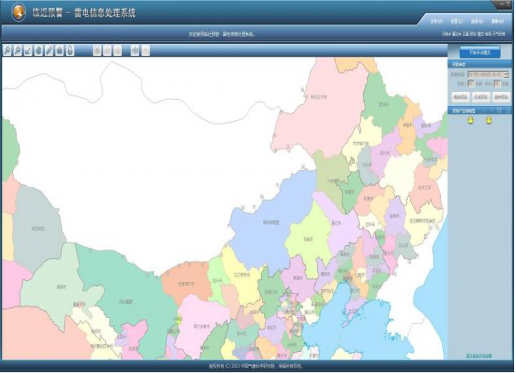Open the second menu in top-right menu bar
The width and height of the screenshot is (516, 373).
coord(457,21)
